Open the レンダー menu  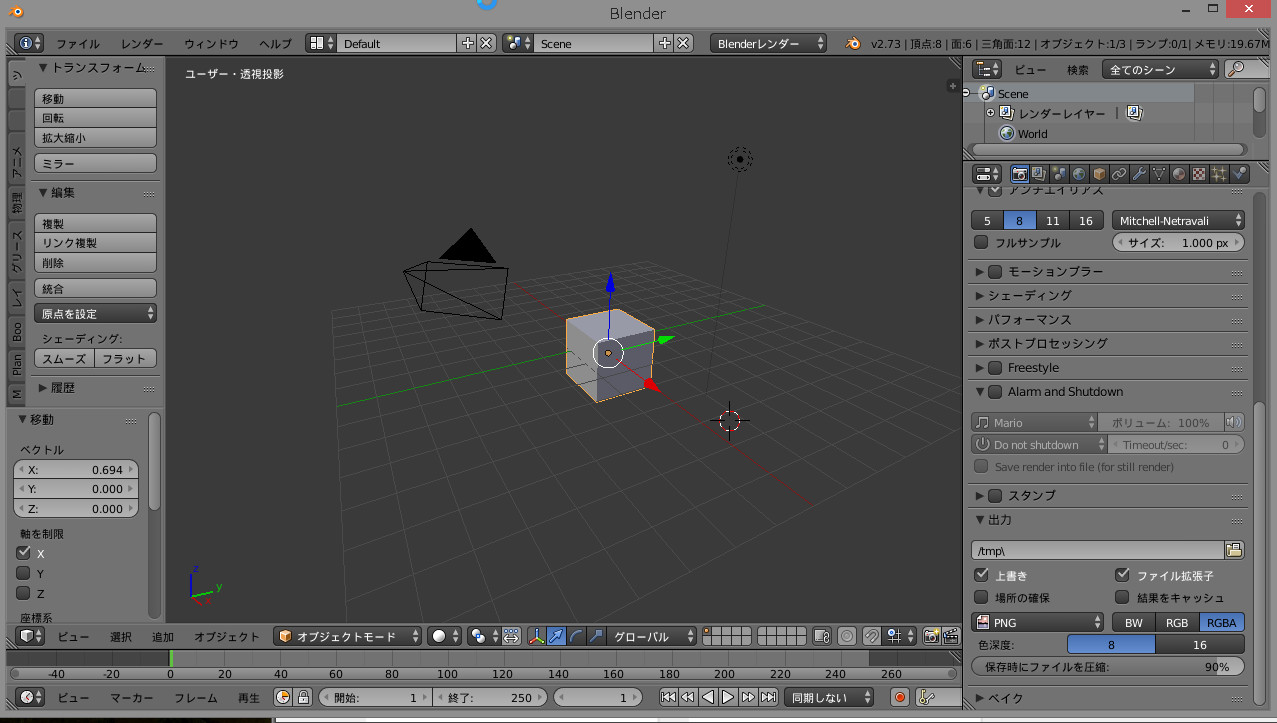coord(142,44)
